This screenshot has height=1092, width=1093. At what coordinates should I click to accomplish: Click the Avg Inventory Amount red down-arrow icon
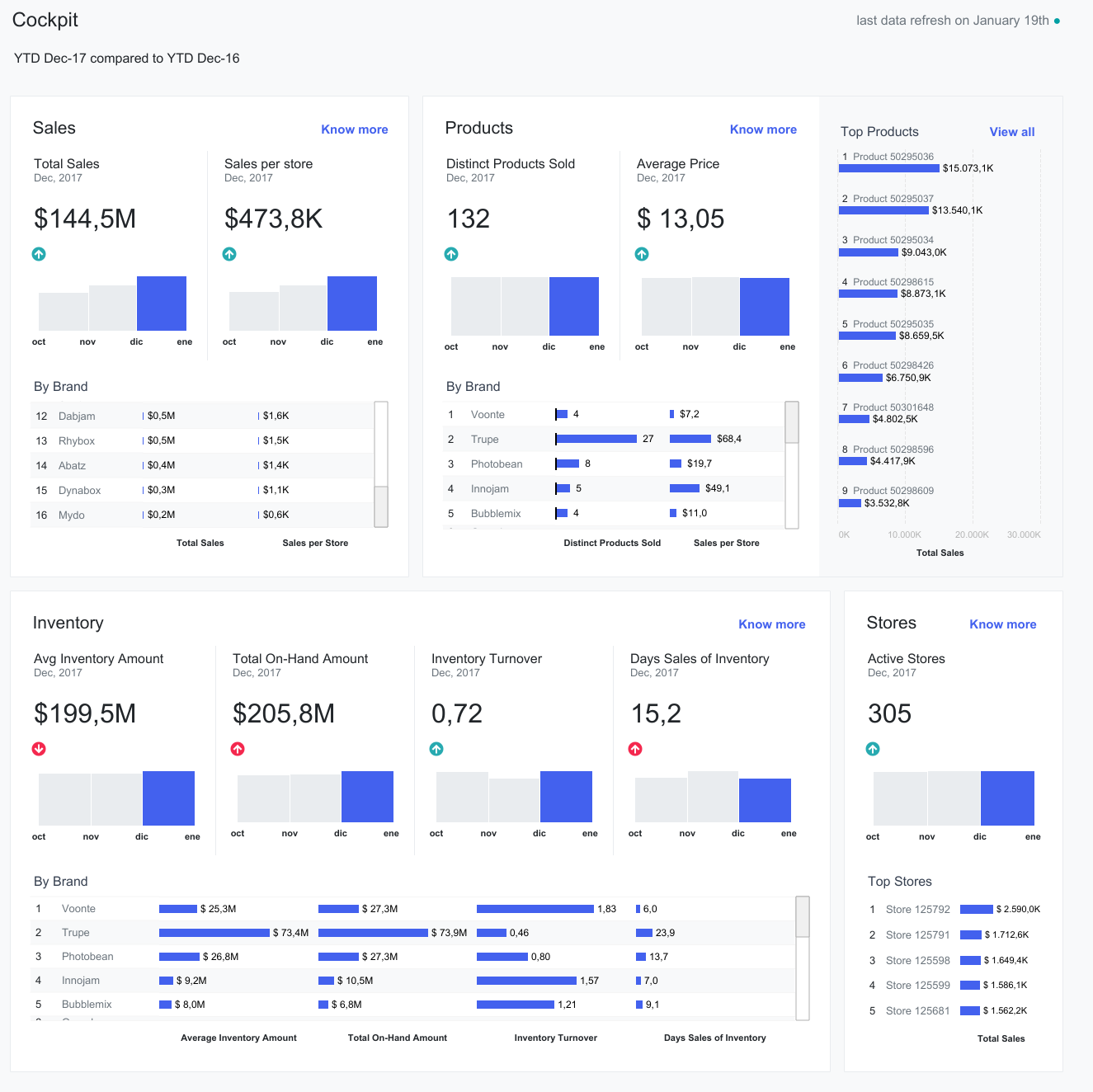click(39, 749)
